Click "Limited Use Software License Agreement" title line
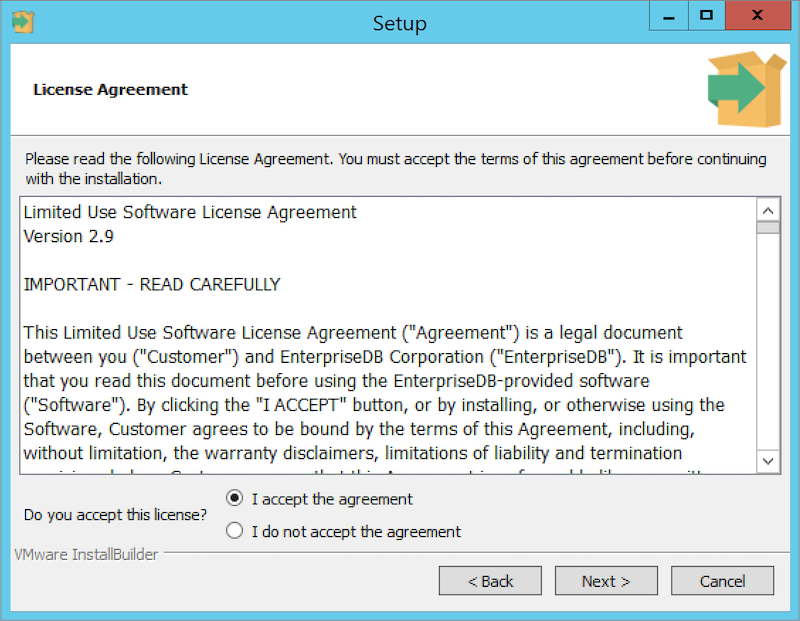Screen dimensions: 800x621 (x=190, y=212)
